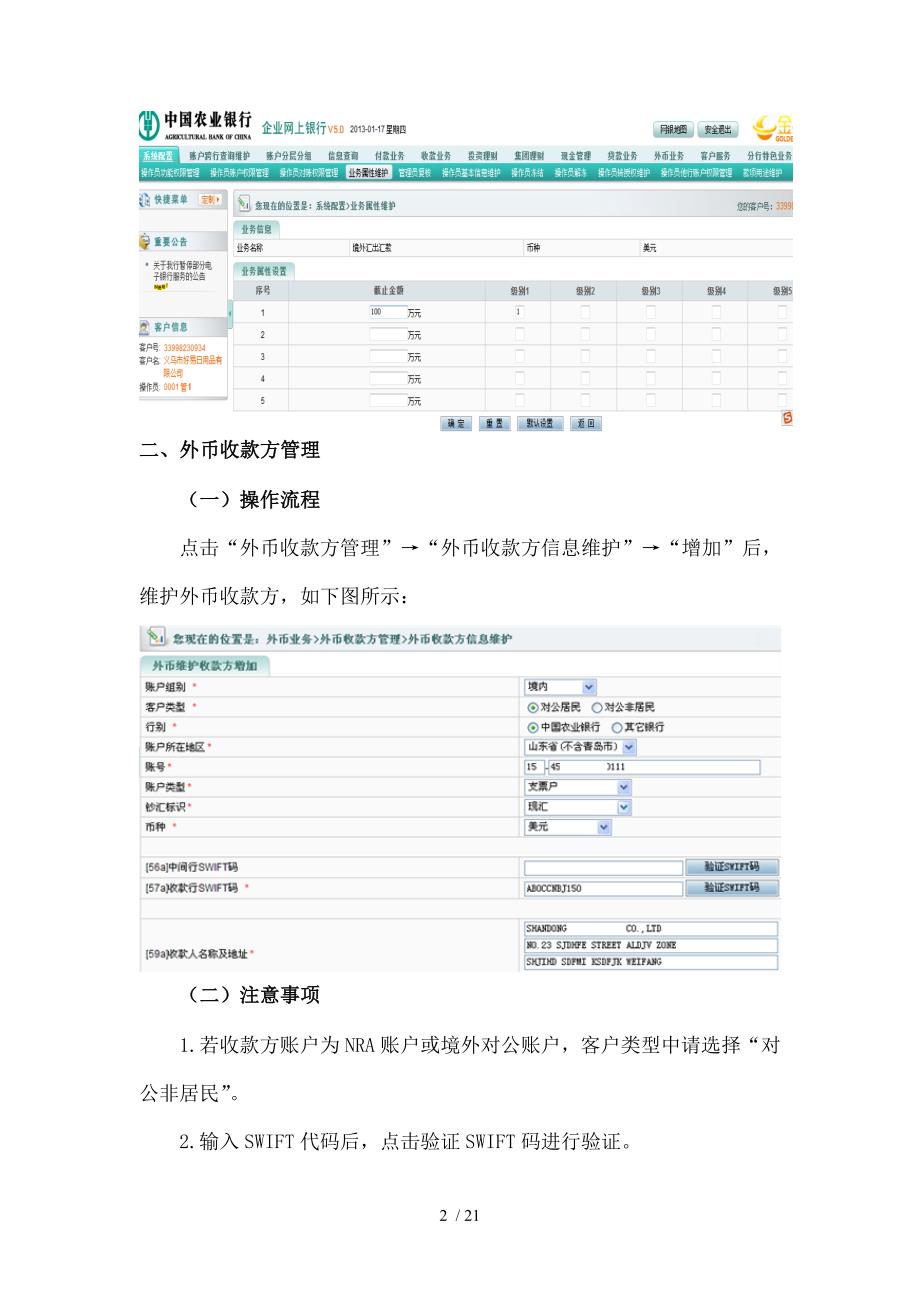Click the location icon beside 系统配置>业务属性维护
920x1302 pixels.
point(243,204)
